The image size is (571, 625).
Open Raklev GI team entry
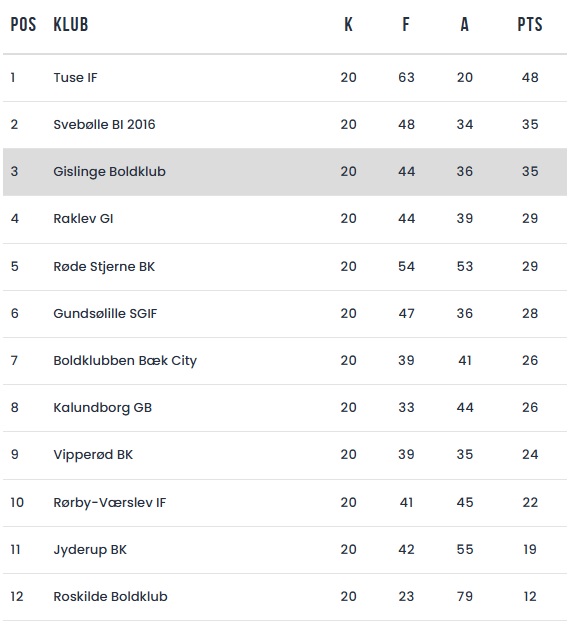(83, 218)
